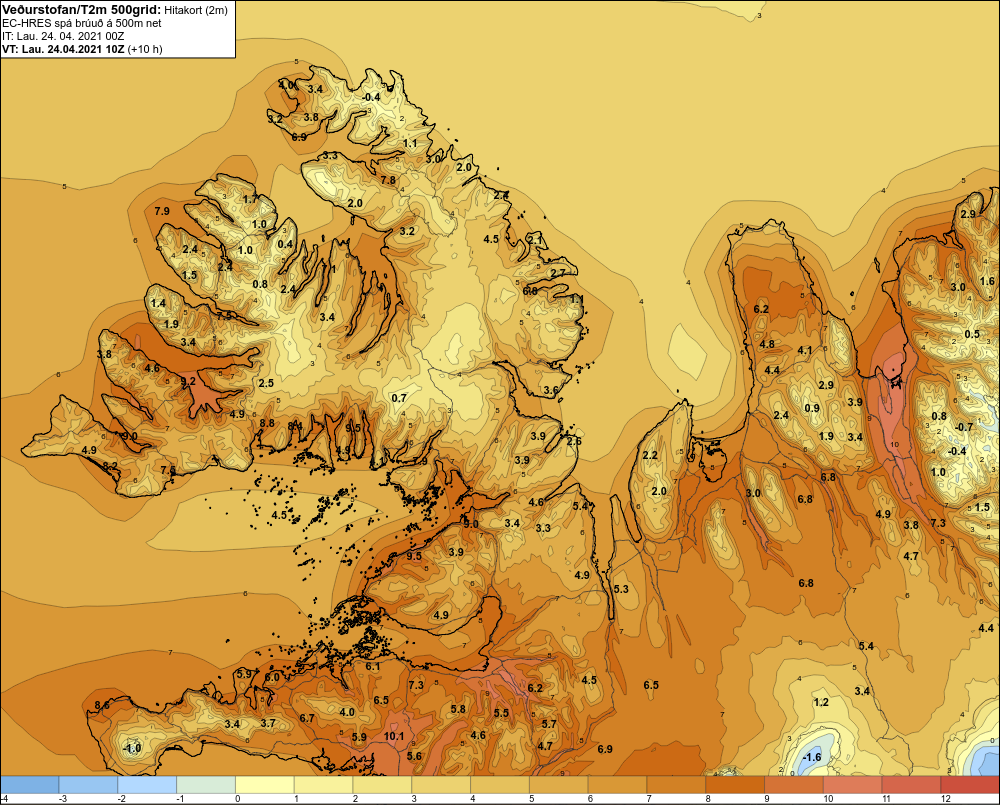
Task: Click the '6.1' temperature value on the map
Action: tap(373, 667)
